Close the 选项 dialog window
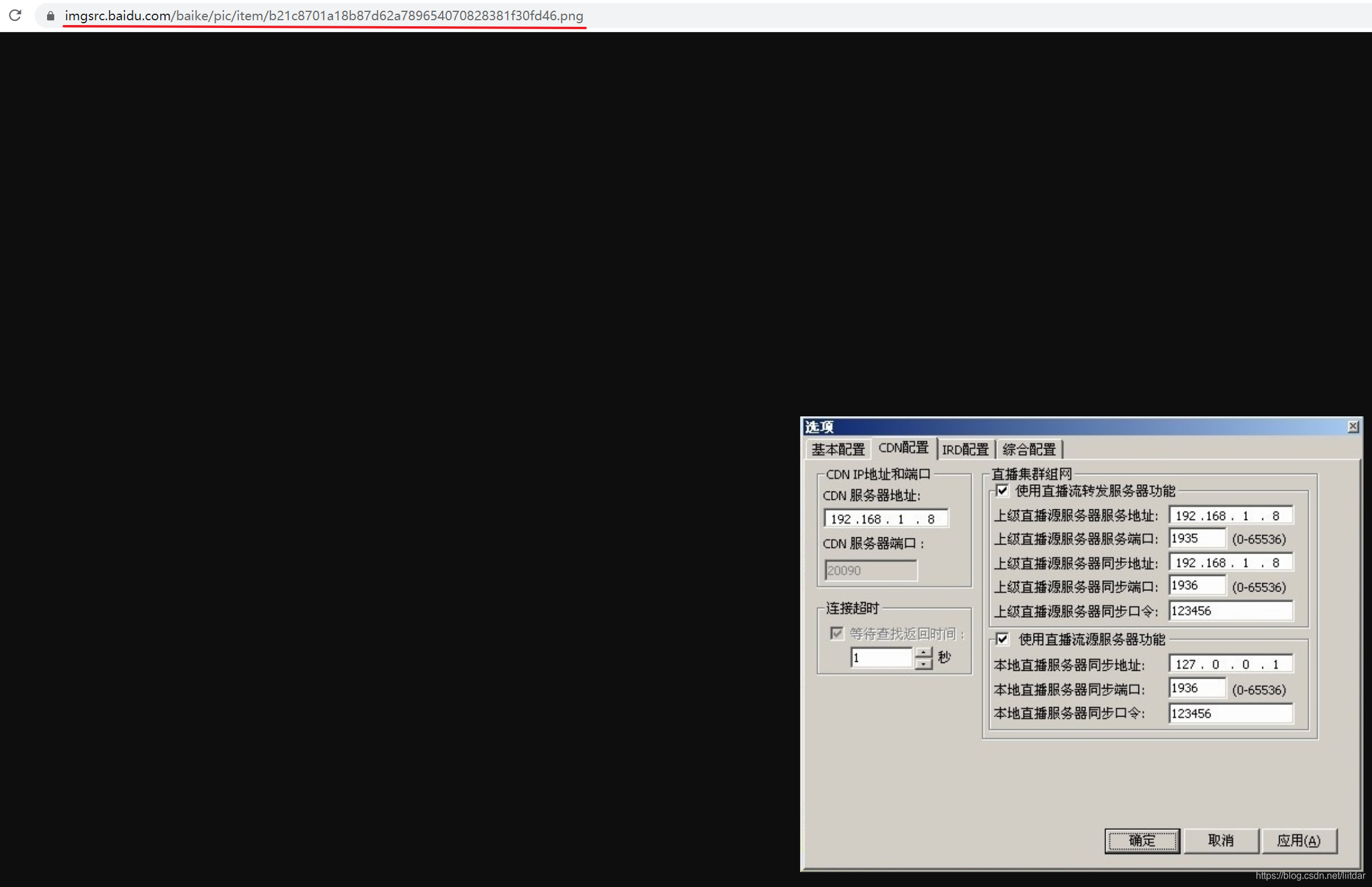This screenshot has height=887, width=1372. pos(1352,427)
